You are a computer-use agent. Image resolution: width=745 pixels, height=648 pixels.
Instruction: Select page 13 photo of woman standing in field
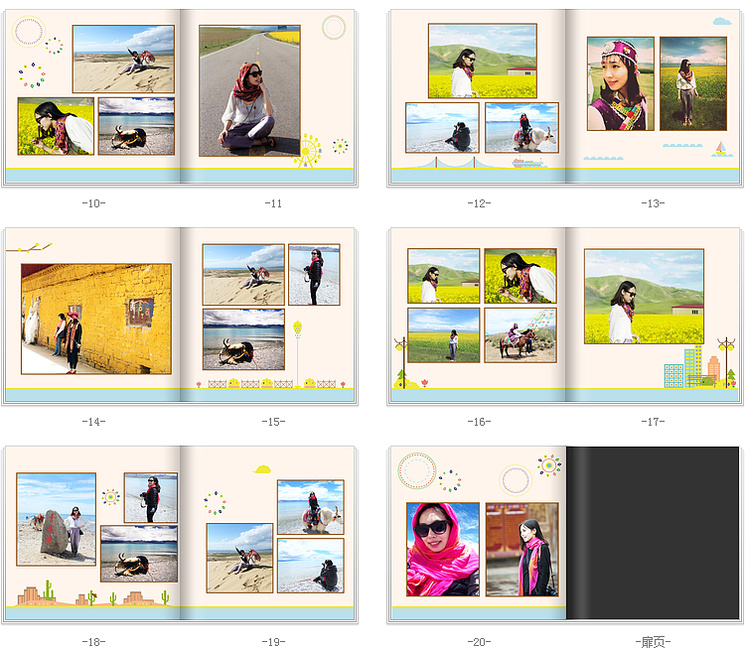[693, 84]
